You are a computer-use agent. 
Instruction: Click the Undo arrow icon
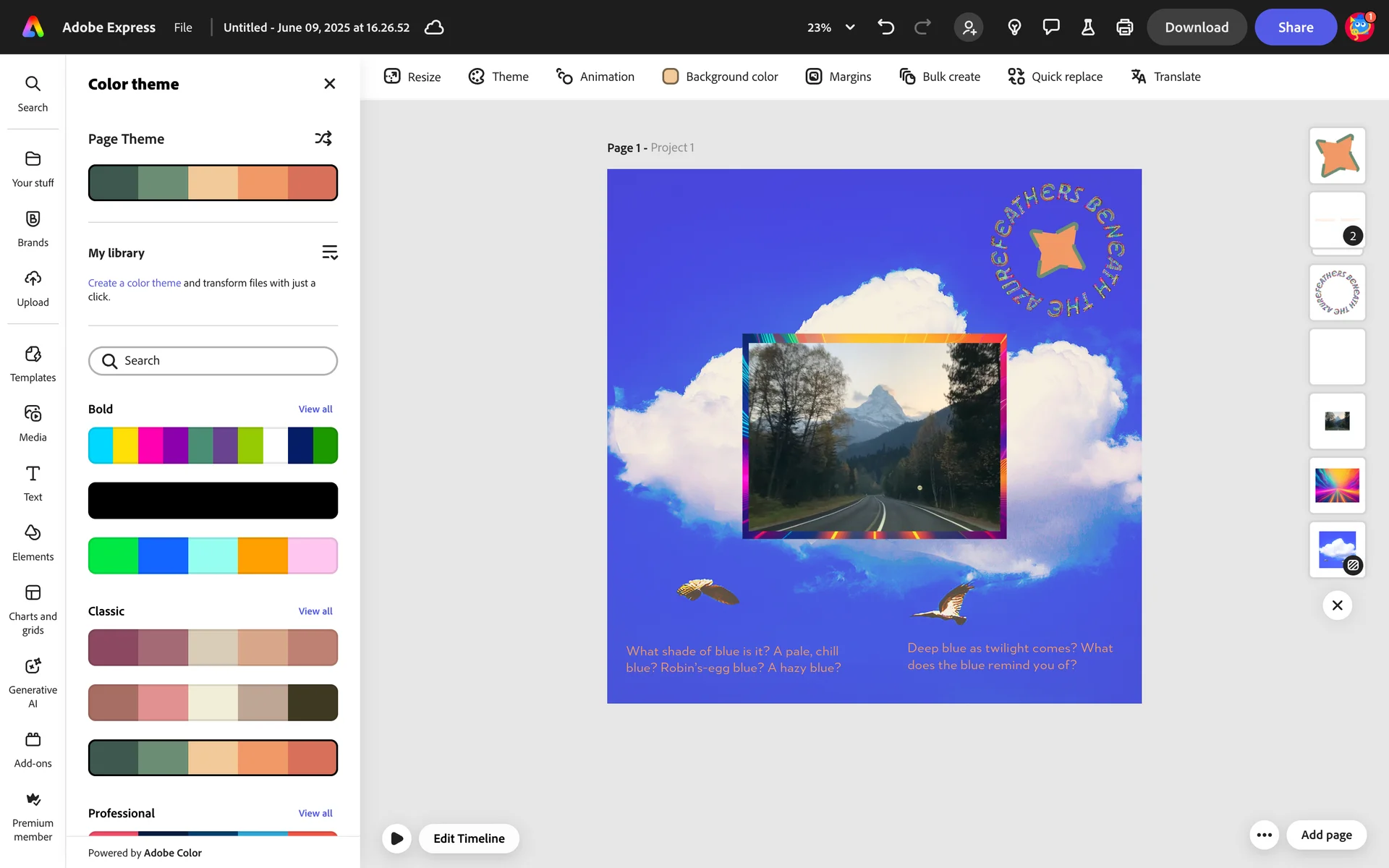885,27
